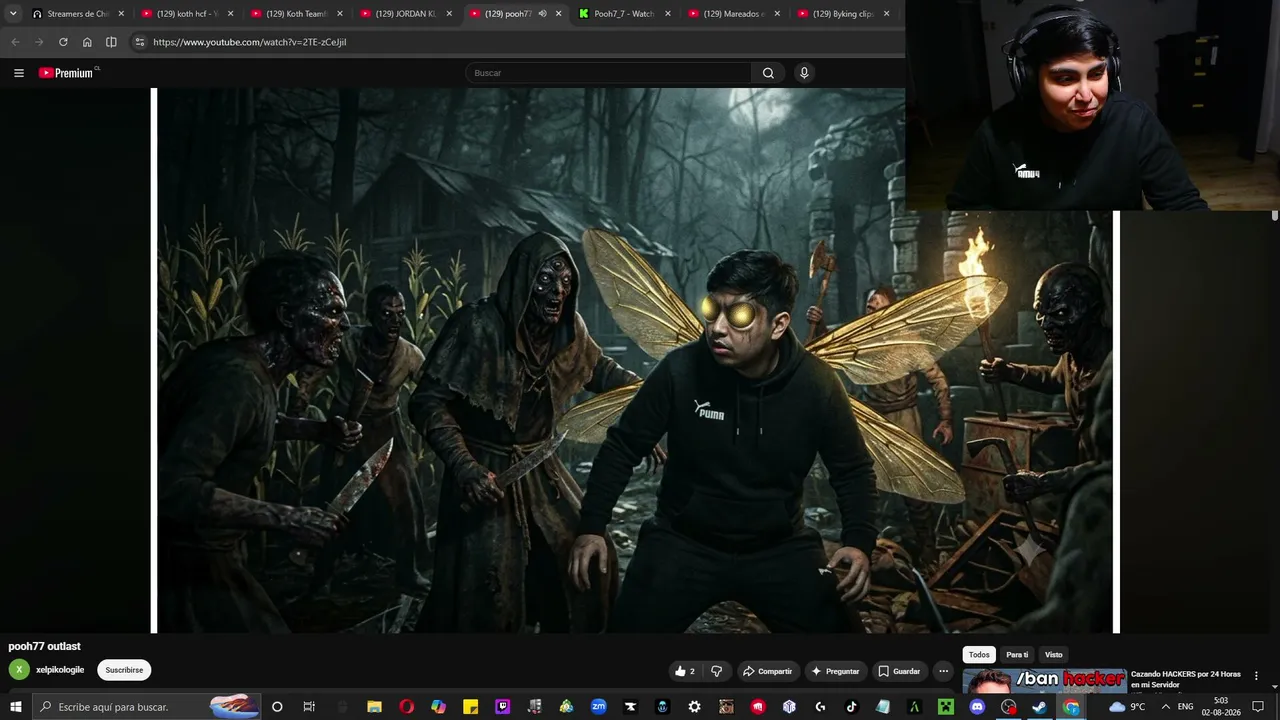1280x720 pixels.
Task: Select the Visto filter chip
Action: point(1054,655)
